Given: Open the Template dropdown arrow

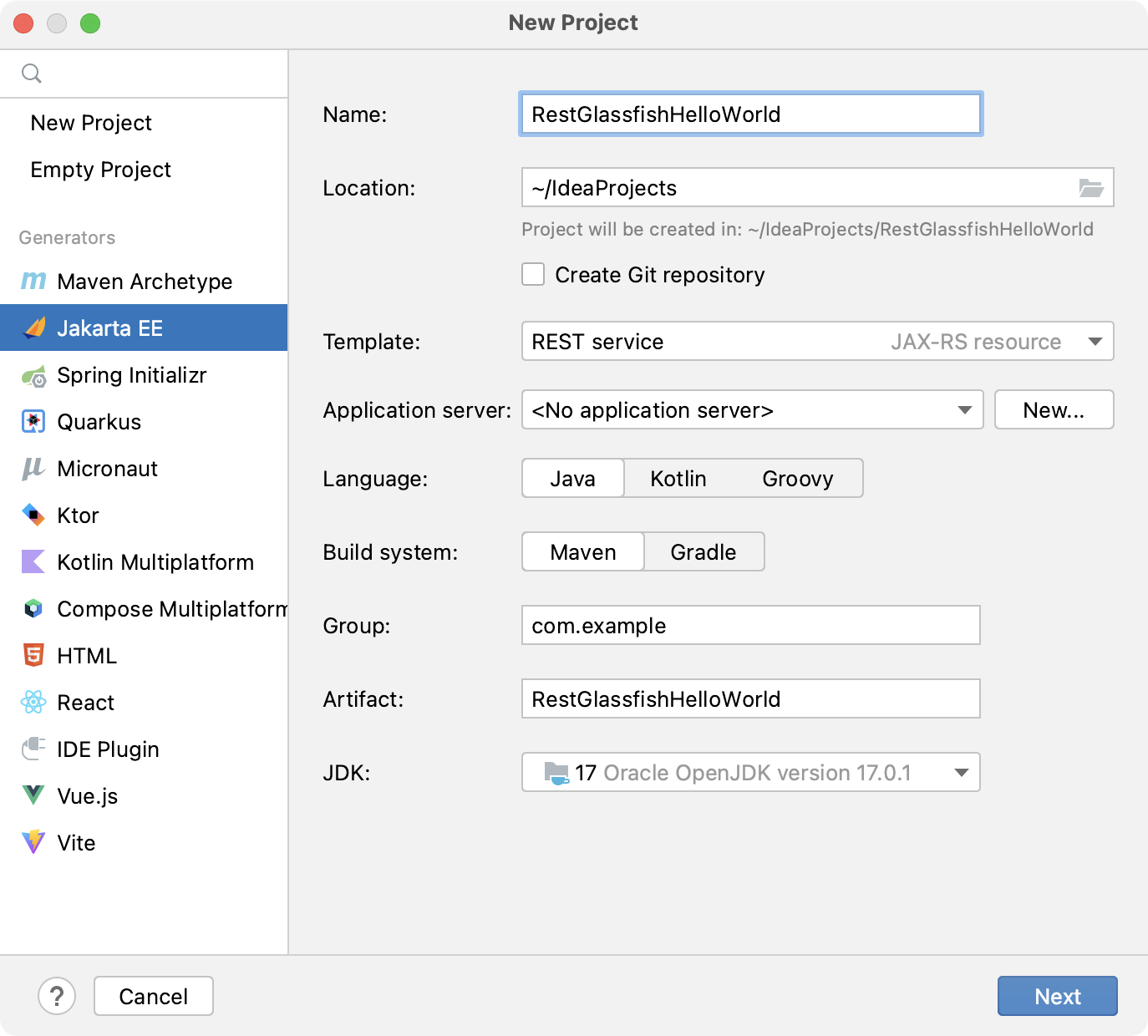Looking at the screenshot, I should [1095, 342].
